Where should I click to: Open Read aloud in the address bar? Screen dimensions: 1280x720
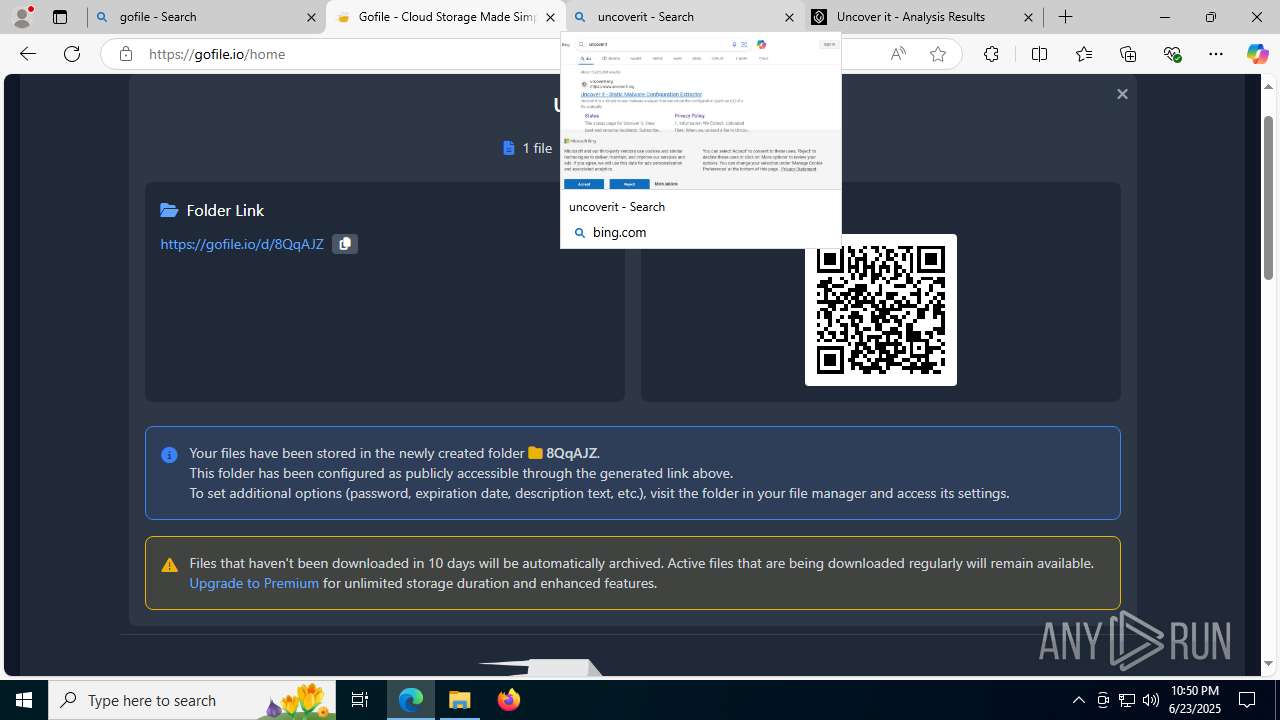pyautogui.click(x=898, y=54)
